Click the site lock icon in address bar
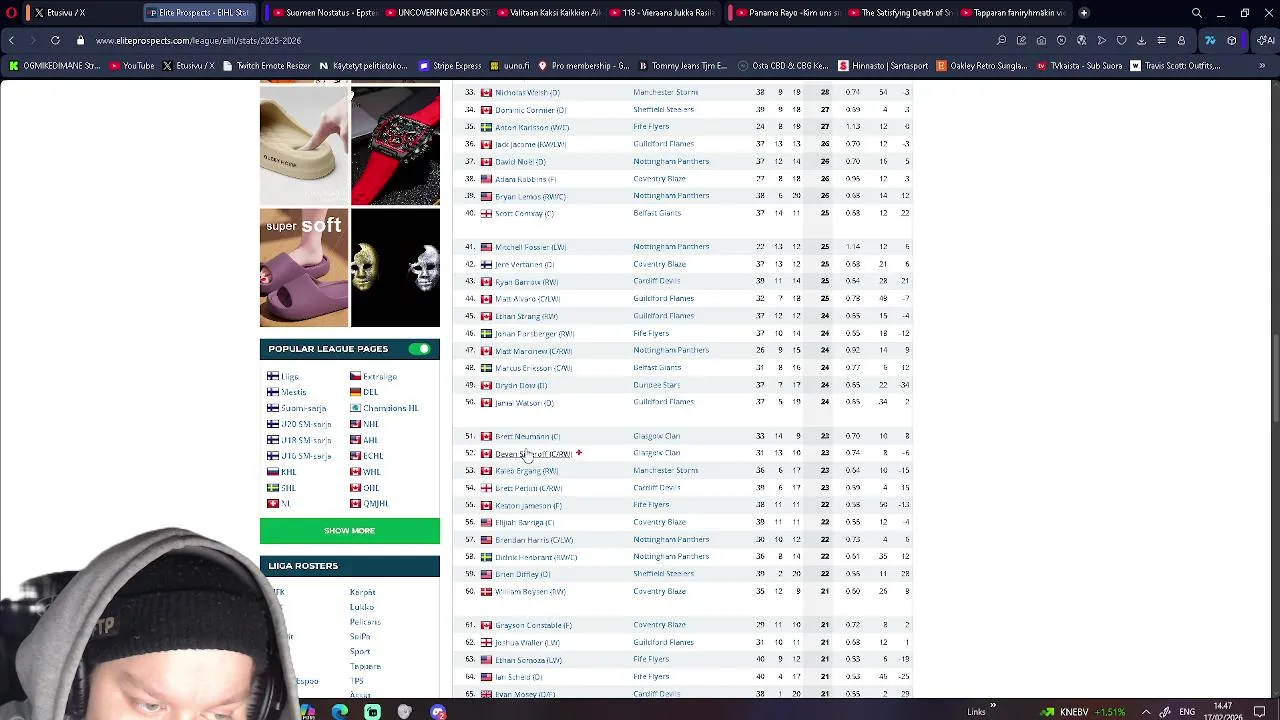This screenshot has height=720, width=1280. click(x=82, y=41)
